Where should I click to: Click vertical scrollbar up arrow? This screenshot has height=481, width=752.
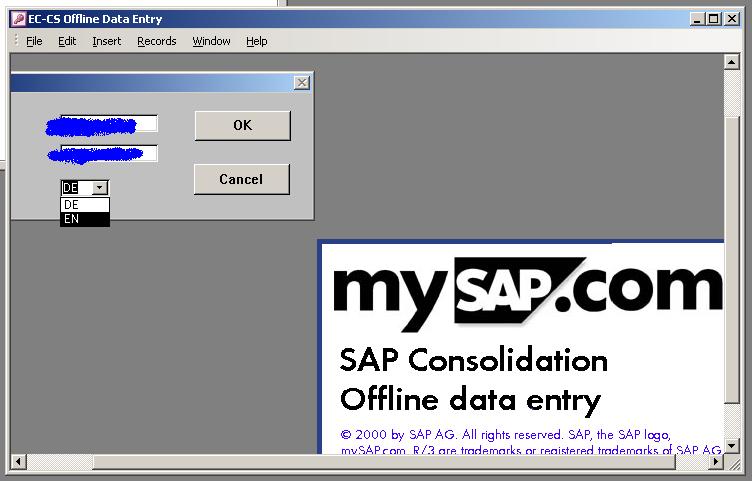731,62
